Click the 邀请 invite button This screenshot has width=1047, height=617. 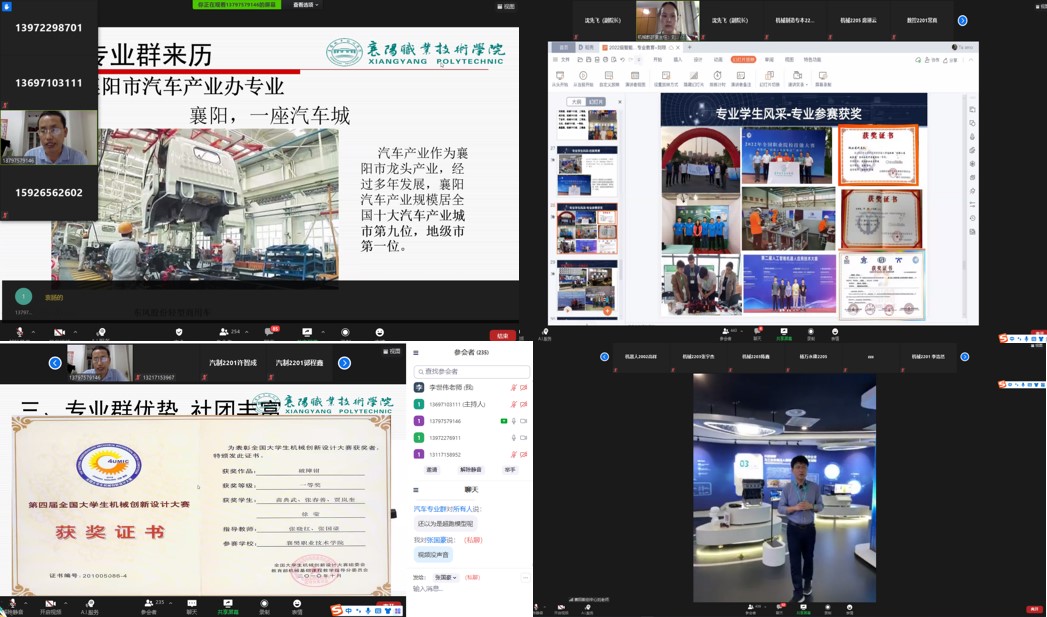[x=432, y=469]
